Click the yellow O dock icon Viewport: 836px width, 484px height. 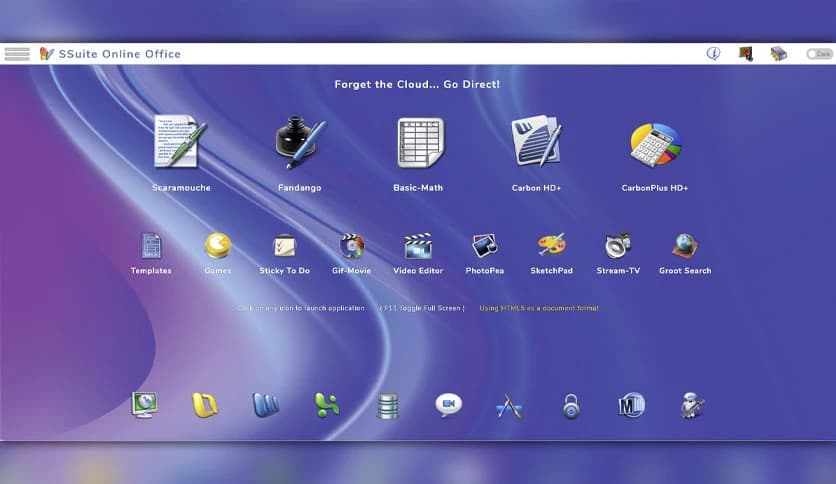pos(205,406)
